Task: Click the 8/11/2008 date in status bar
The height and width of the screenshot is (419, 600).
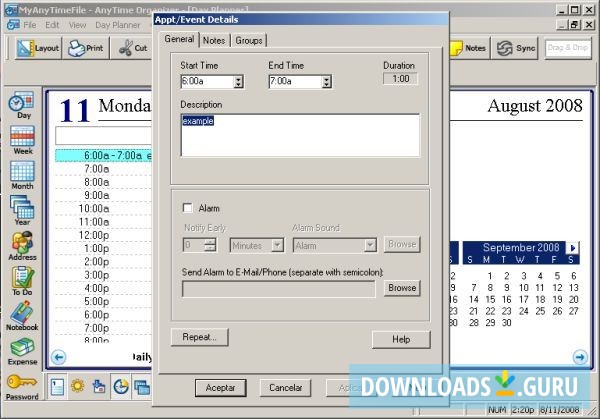Action: 559,410
